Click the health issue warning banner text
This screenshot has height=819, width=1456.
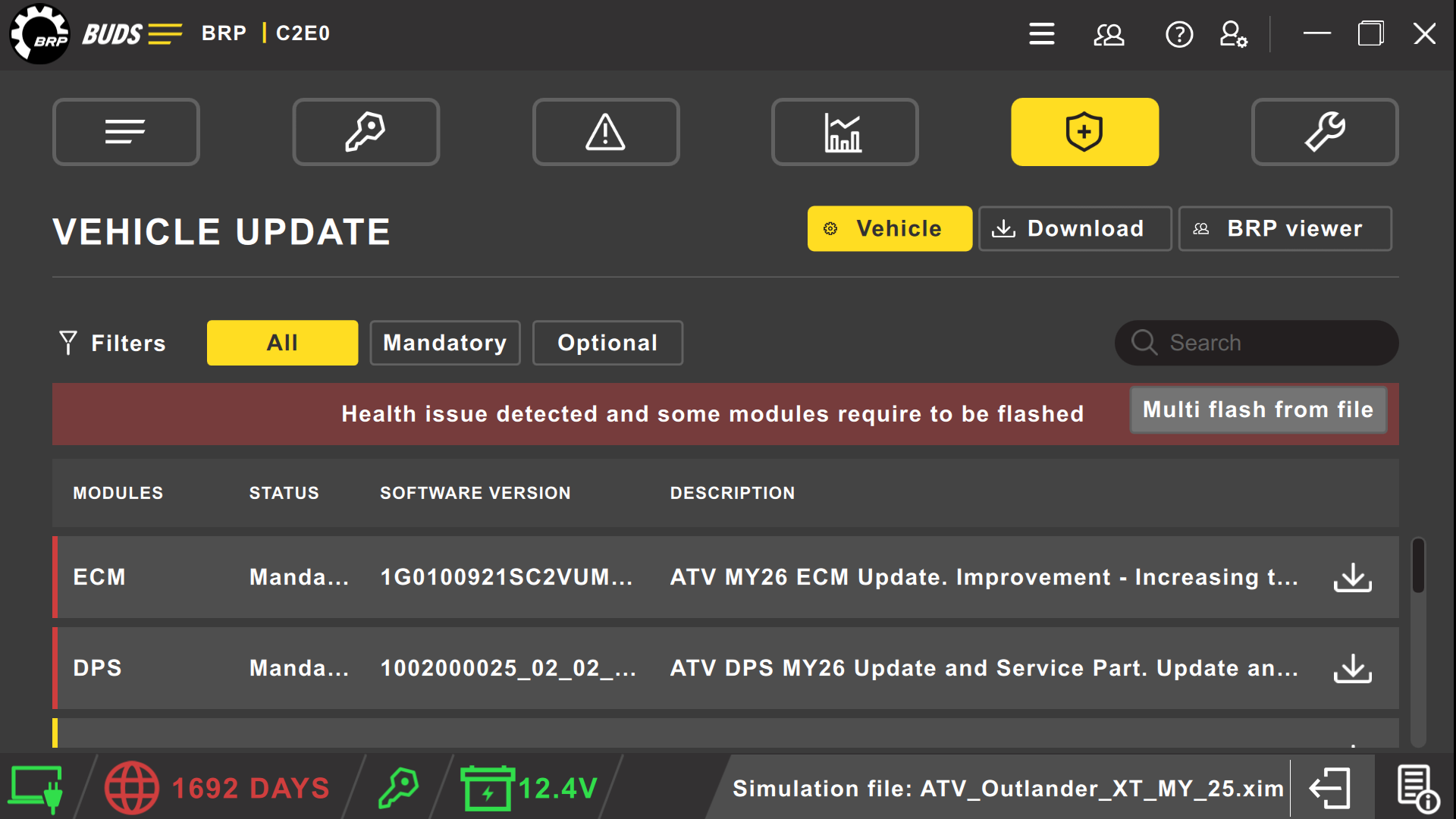(713, 414)
